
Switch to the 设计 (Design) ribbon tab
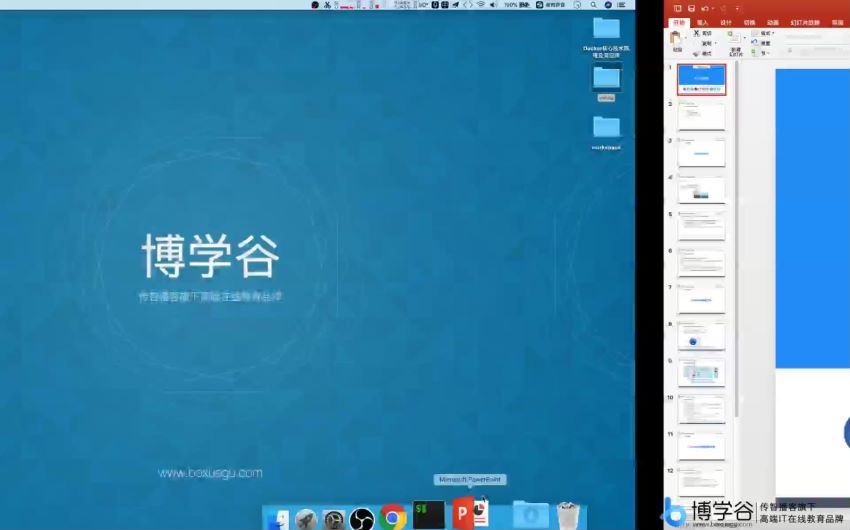tap(726, 23)
